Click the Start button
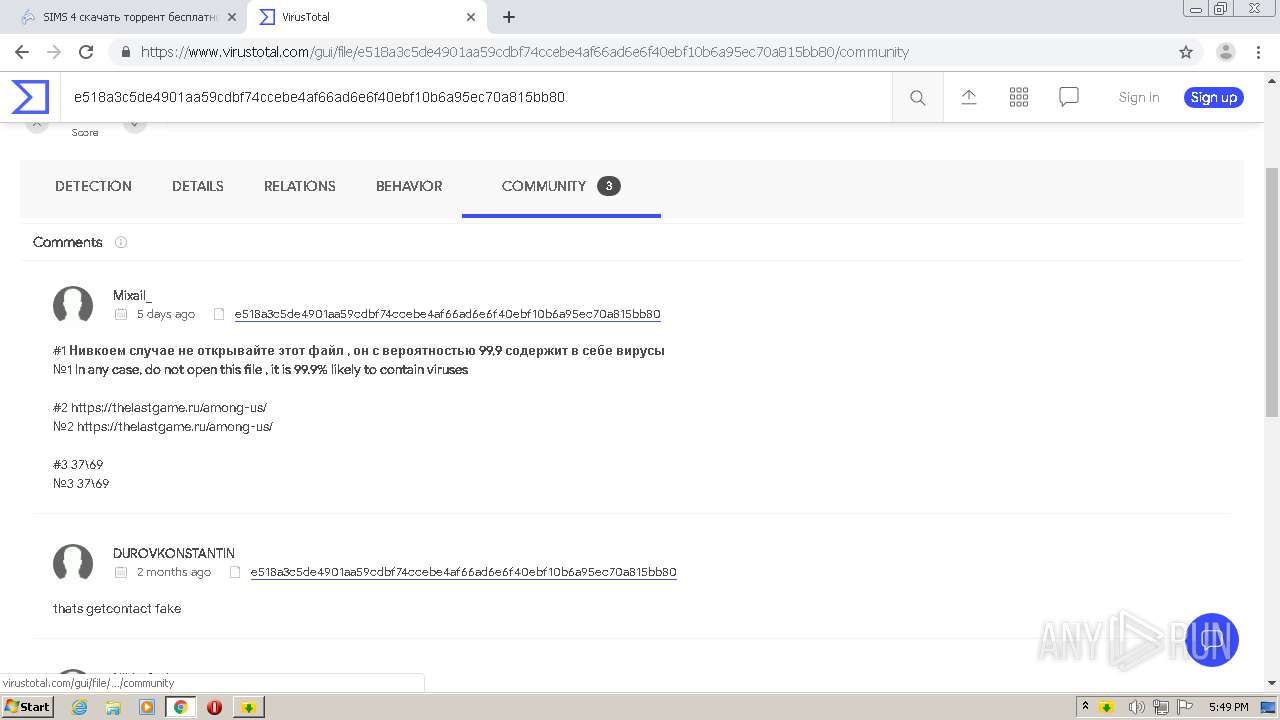1280x720 pixels. pos(28,707)
